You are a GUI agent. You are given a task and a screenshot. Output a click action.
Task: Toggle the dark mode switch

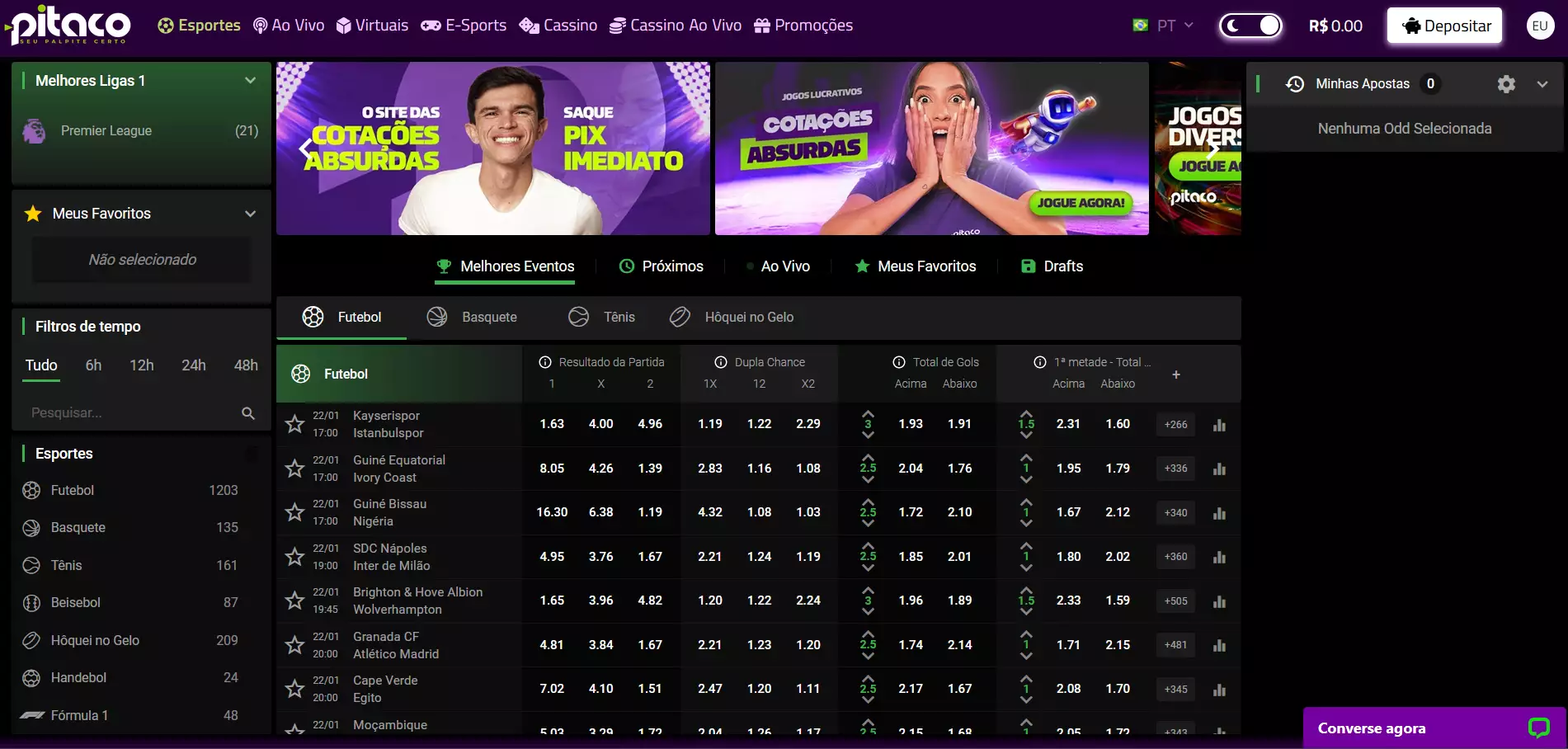point(1250,26)
